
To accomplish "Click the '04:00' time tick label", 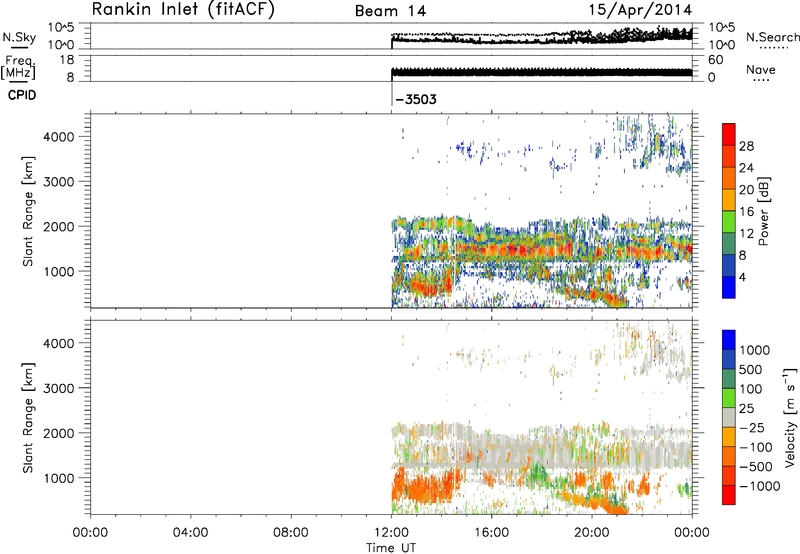I will tap(190, 533).
